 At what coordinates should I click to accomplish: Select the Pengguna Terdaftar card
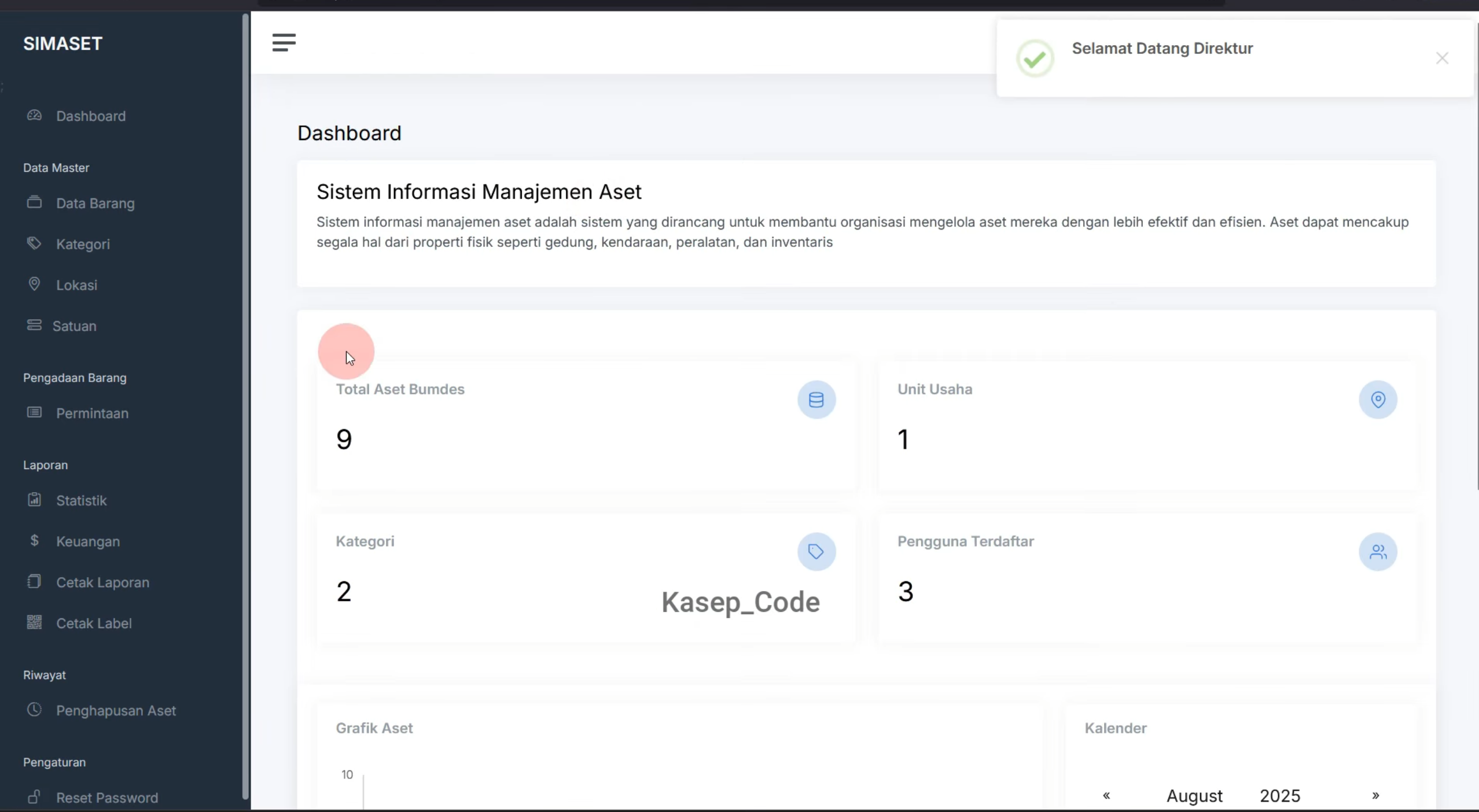pyautogui.click(x=1147, y=578)
